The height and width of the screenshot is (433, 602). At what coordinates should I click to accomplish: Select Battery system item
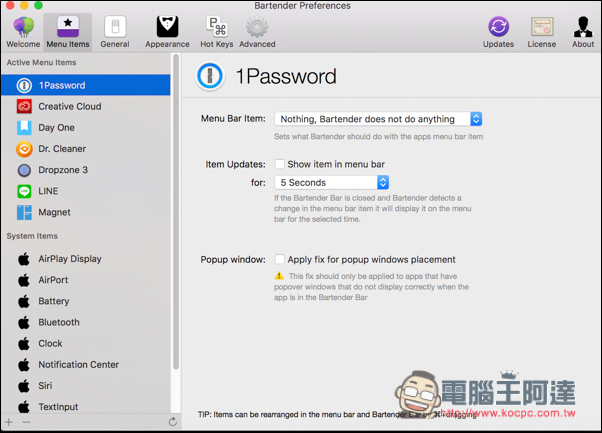[54, 301]
